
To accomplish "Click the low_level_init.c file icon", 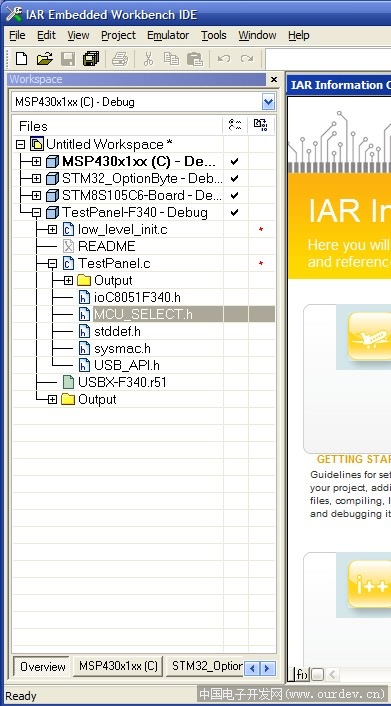I will click(68, 229).
